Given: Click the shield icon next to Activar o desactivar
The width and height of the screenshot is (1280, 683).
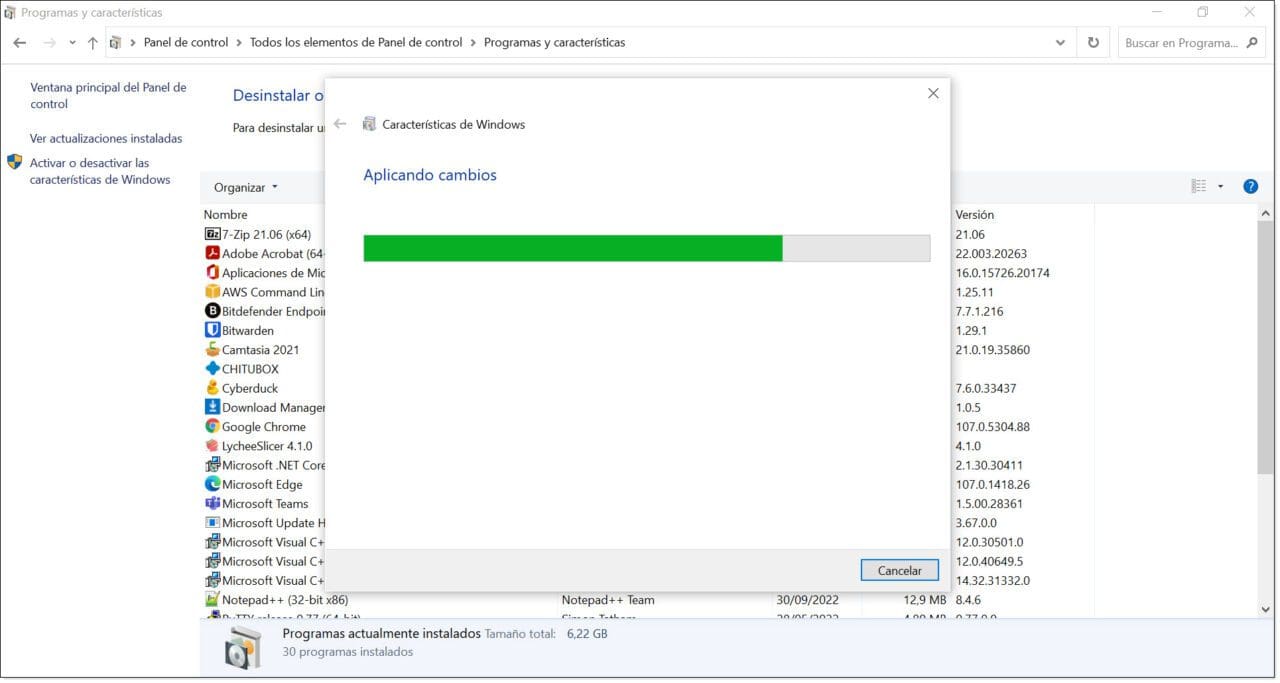Looking at the screenshot, I should 14,162.
